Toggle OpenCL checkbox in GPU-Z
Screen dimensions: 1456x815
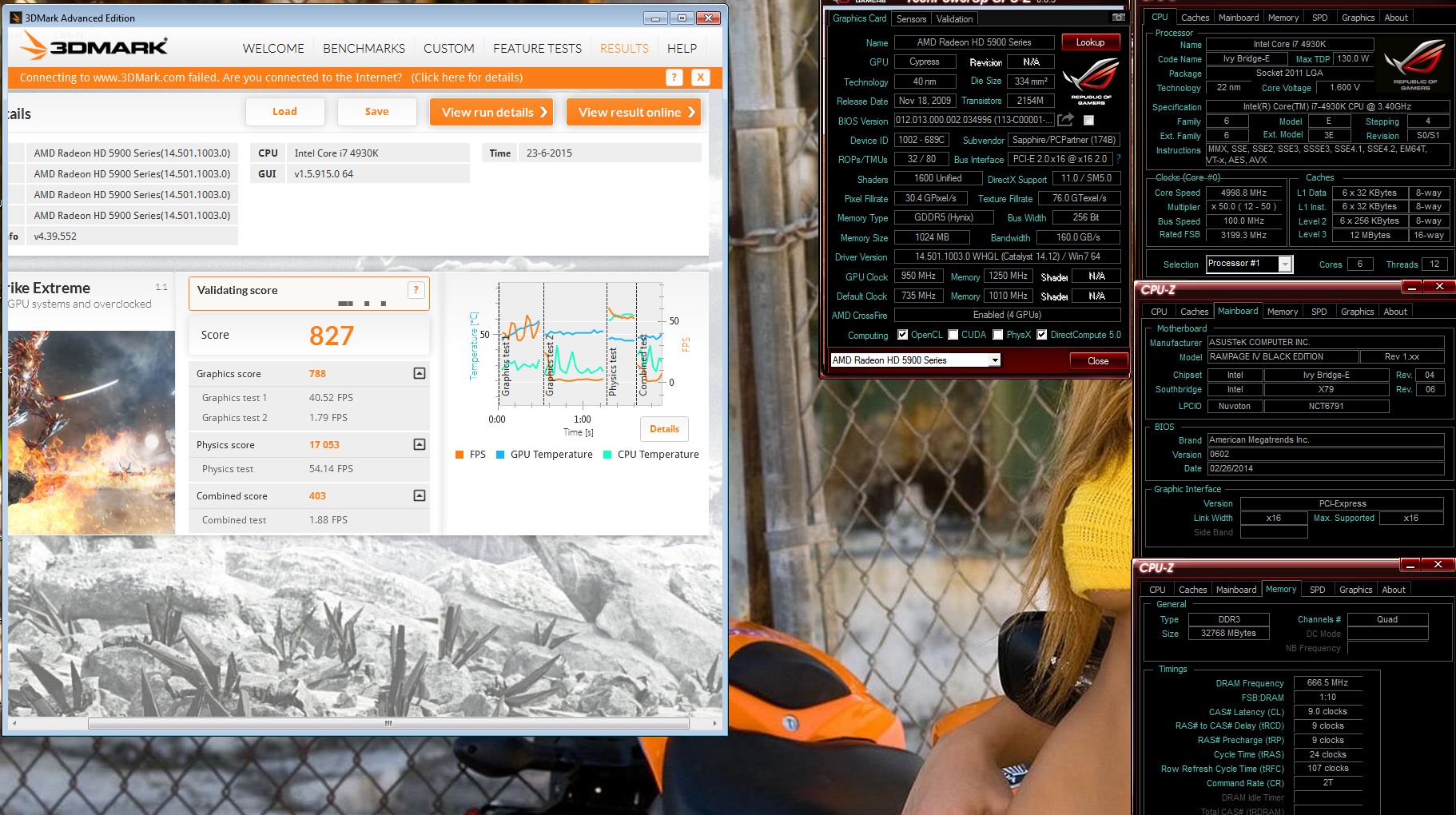pos(902,335)
